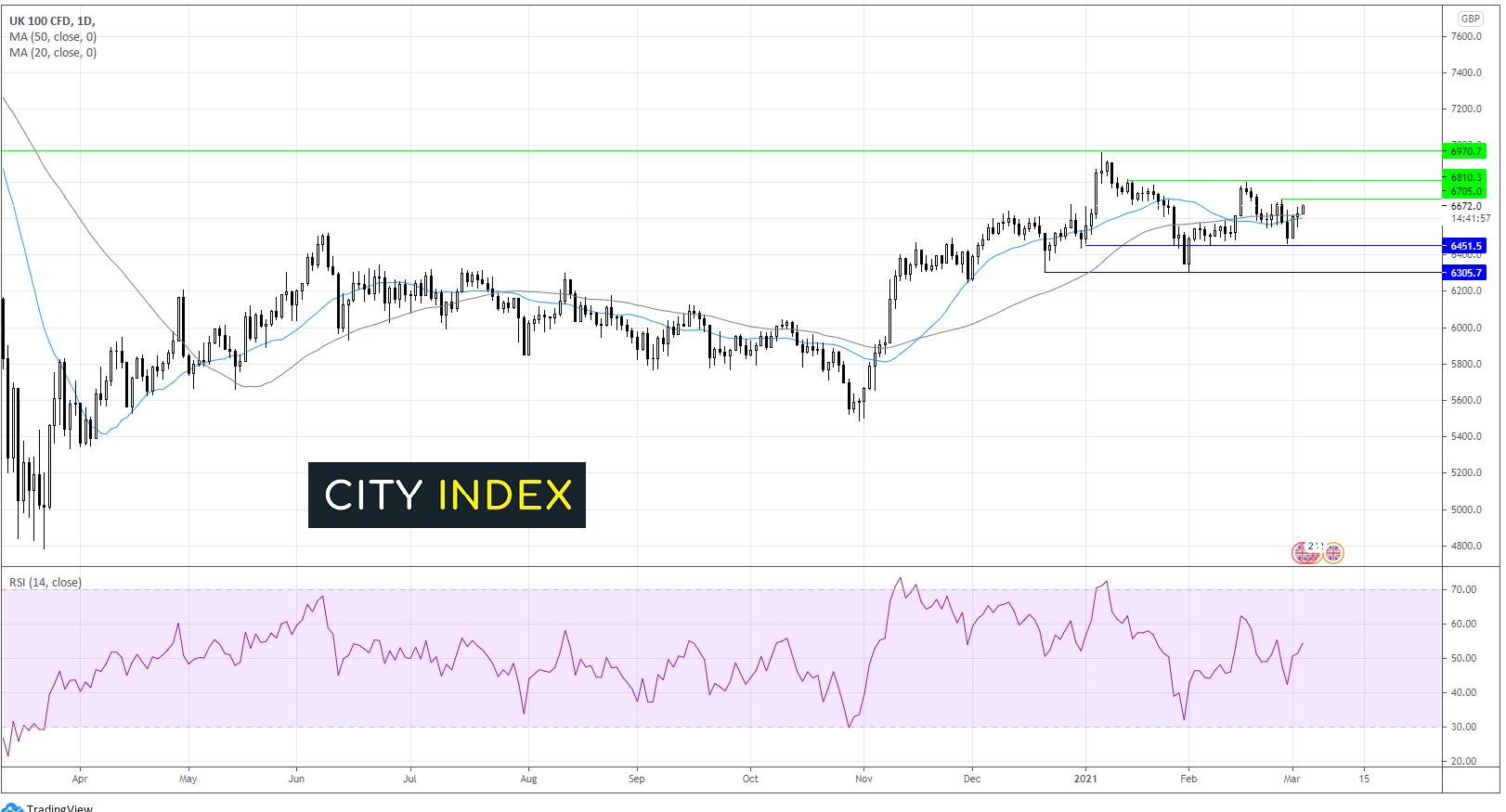Click the Jun label on time axis
Image resolution: width=1506 pixels, height=812 pixels.
[x=296, y=779]
